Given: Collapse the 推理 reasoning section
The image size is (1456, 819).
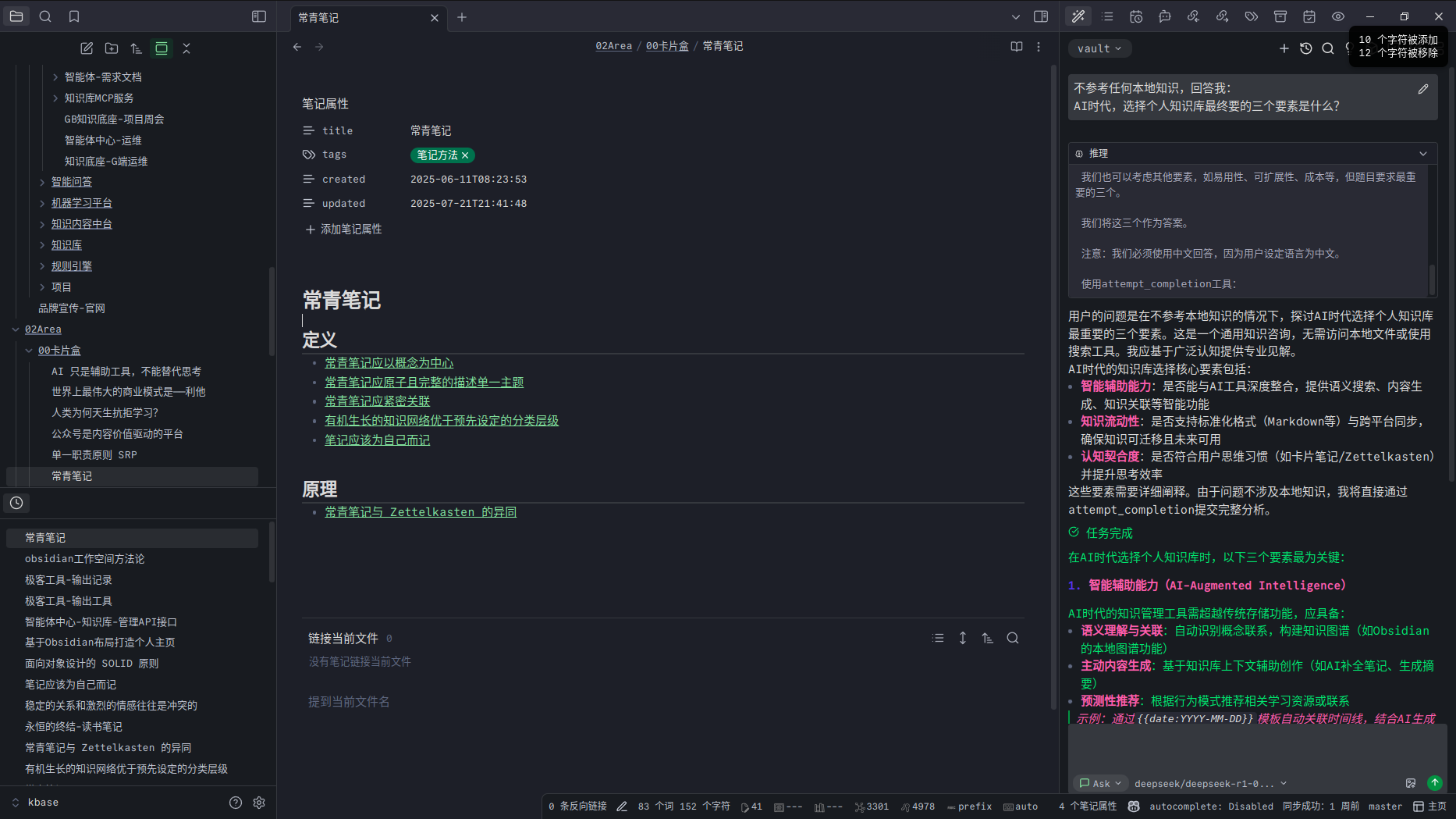Looking at the screenshot, I should click(x=1422, y=154).
